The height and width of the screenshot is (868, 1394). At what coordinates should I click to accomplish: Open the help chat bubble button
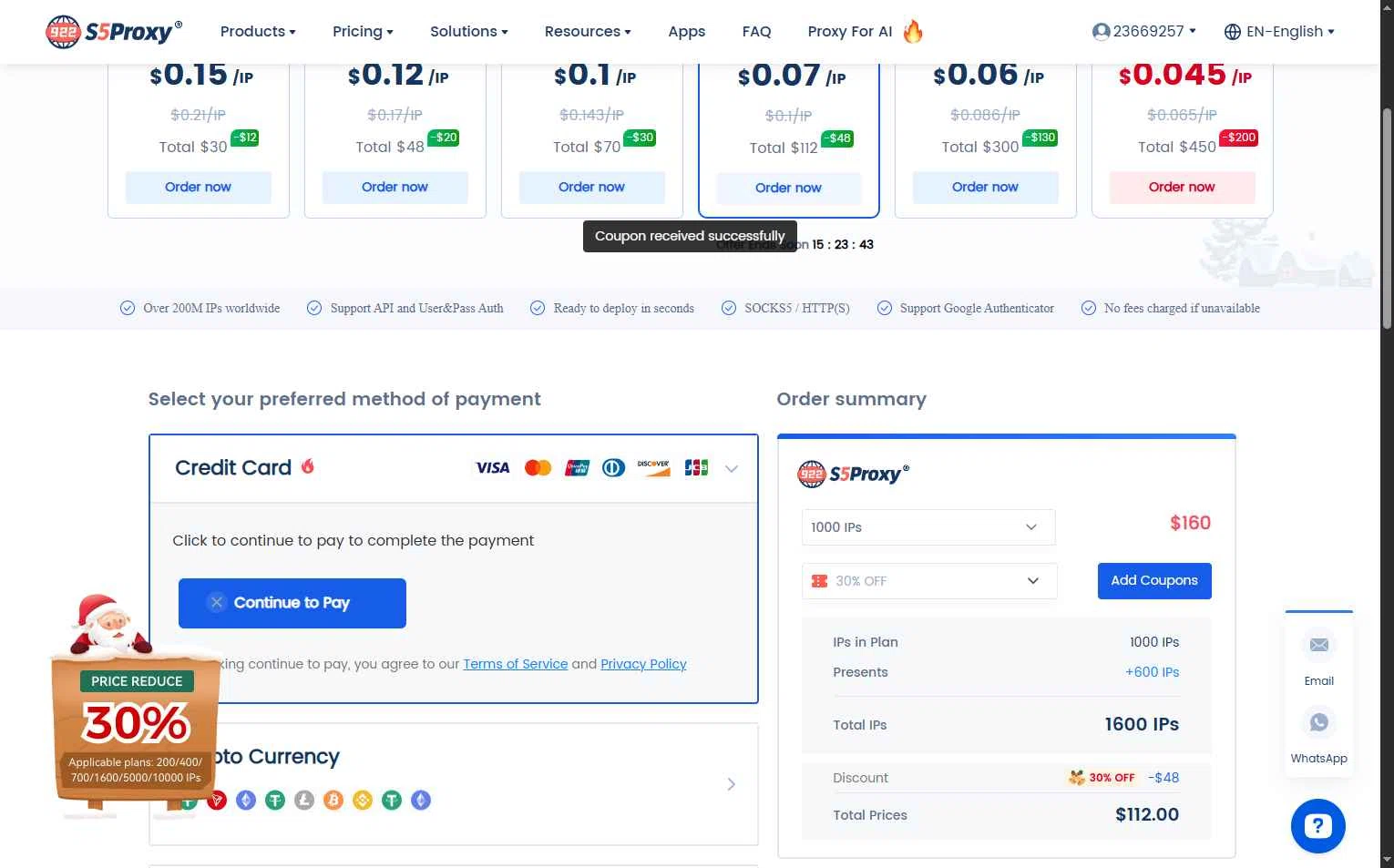1317,826
